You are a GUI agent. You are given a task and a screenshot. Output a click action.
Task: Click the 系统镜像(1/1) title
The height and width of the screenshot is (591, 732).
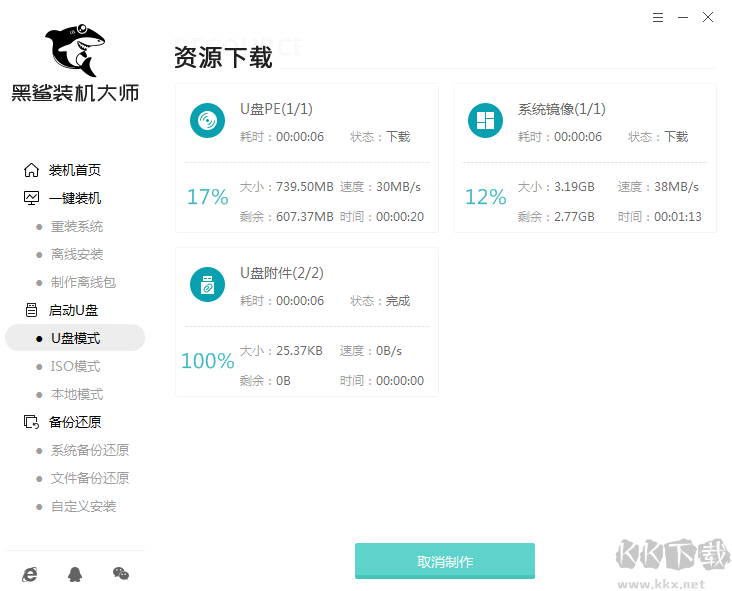(562, 109)
